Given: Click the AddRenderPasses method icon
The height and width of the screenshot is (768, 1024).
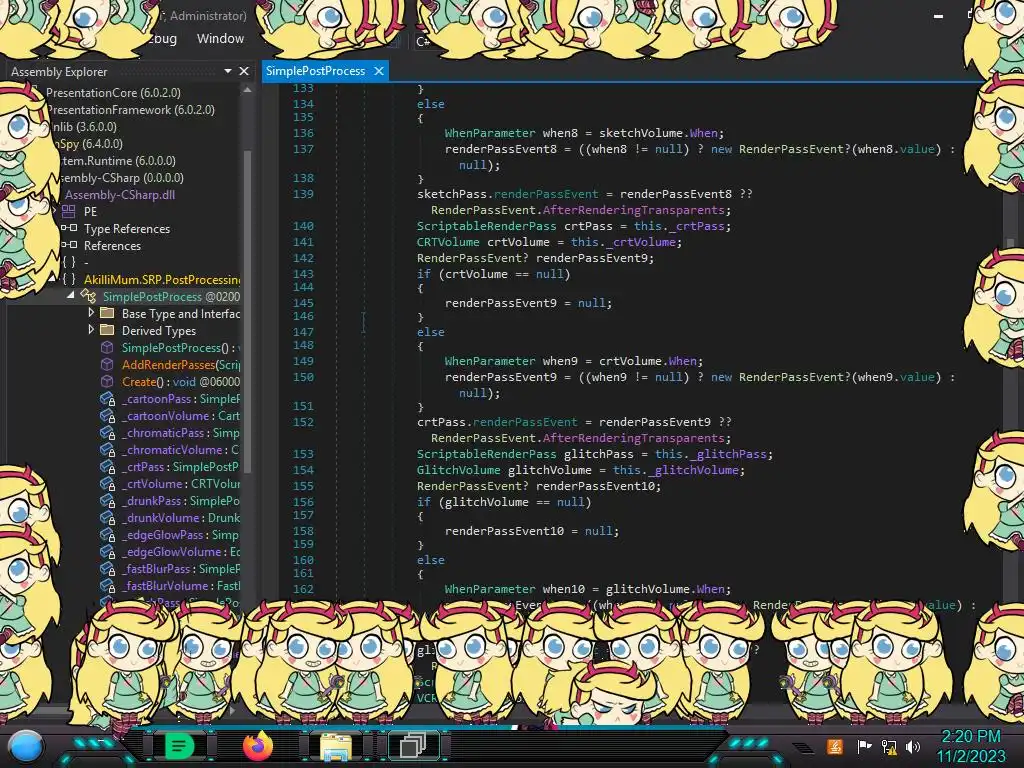Looking at the screenshot, I should pos(107,364).
